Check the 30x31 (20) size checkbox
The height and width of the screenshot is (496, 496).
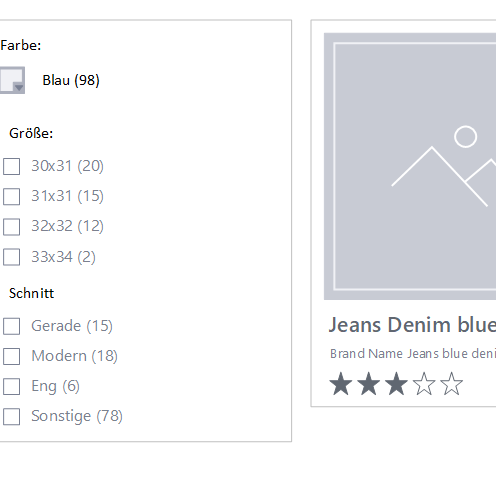tap(12, 166)
